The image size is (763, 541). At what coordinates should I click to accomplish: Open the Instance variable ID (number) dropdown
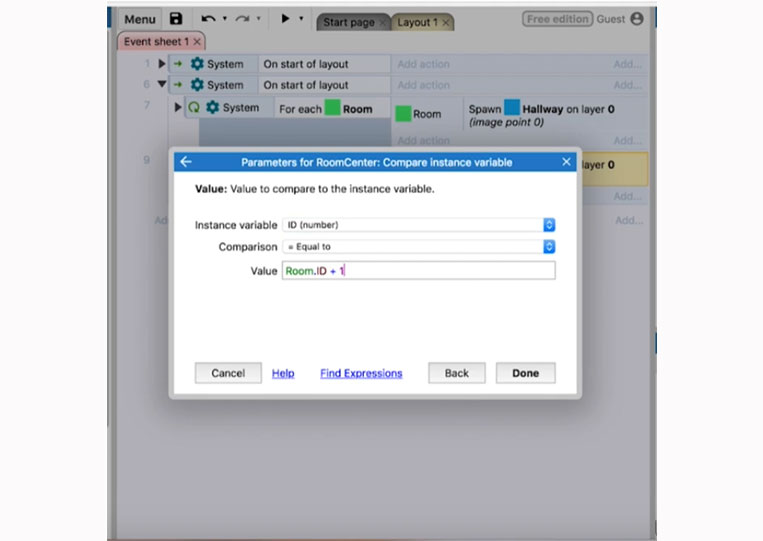(x=418, y=225)
